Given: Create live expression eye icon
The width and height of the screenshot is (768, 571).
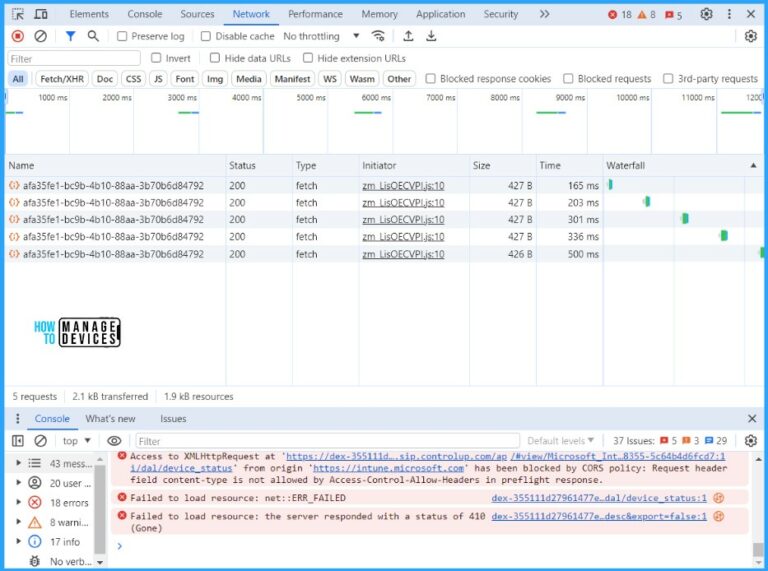Looking at the screenshot, I should [114, 441].
